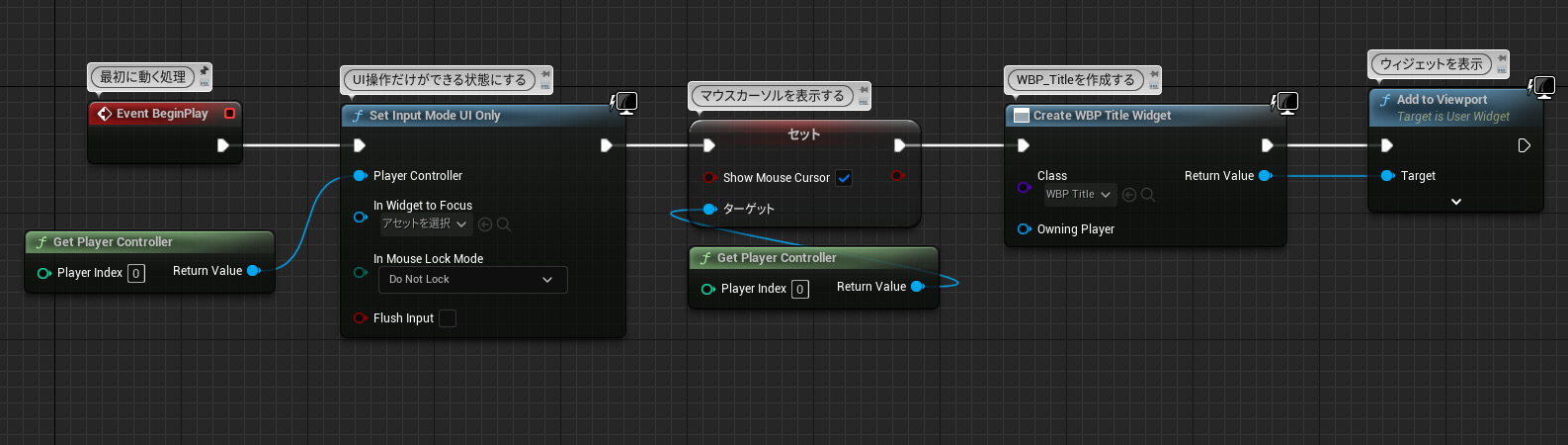Select the Create WBP Title Widget node title
This screenshot has width=1568, height=445.
pyautogui.click(x=1103, y=116)
